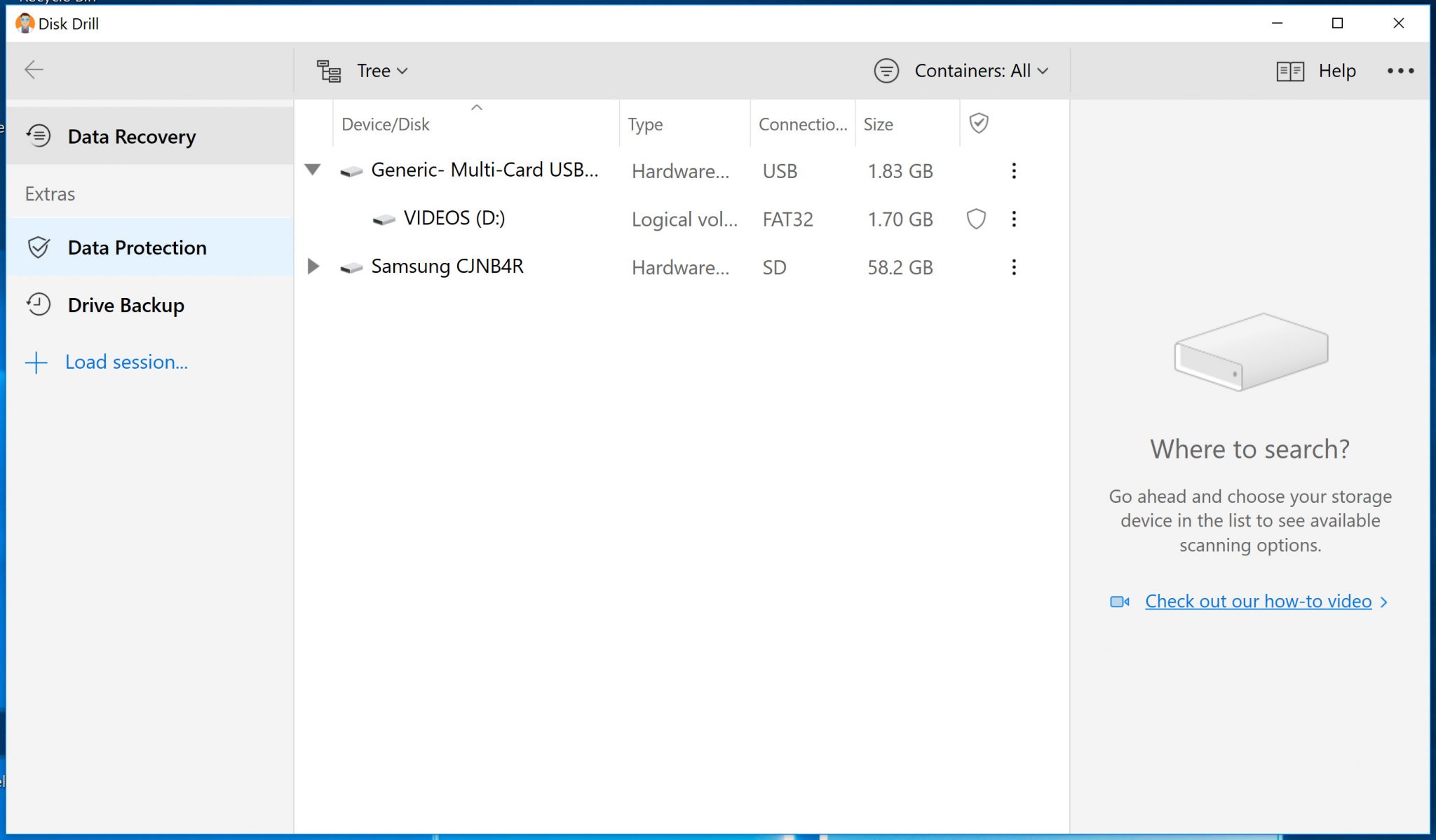Click the Tree view icon

coord(328,71)
